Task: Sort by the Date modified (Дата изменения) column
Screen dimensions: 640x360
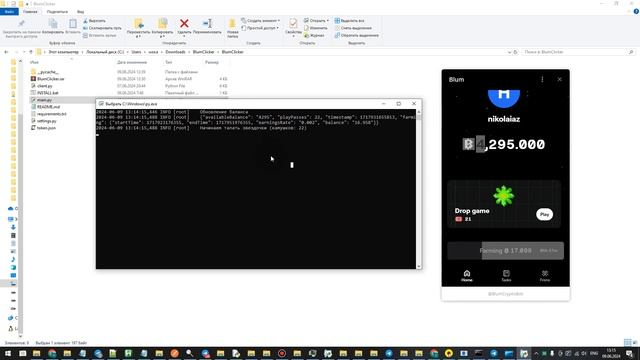Action: coord(132,62)
